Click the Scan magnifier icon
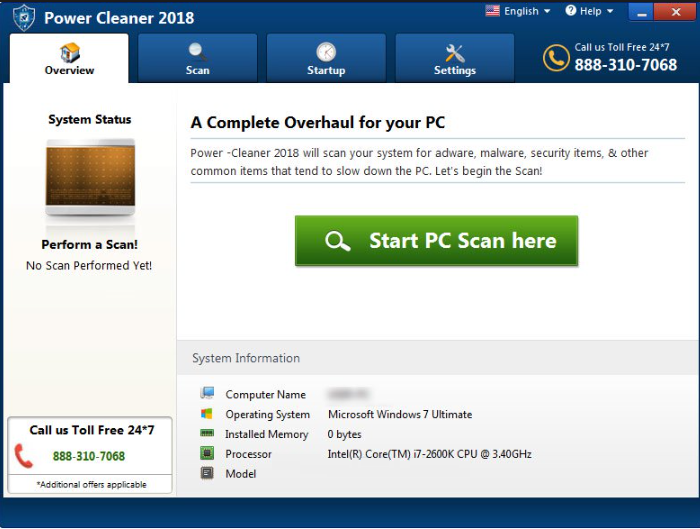 tap(198, 52)
